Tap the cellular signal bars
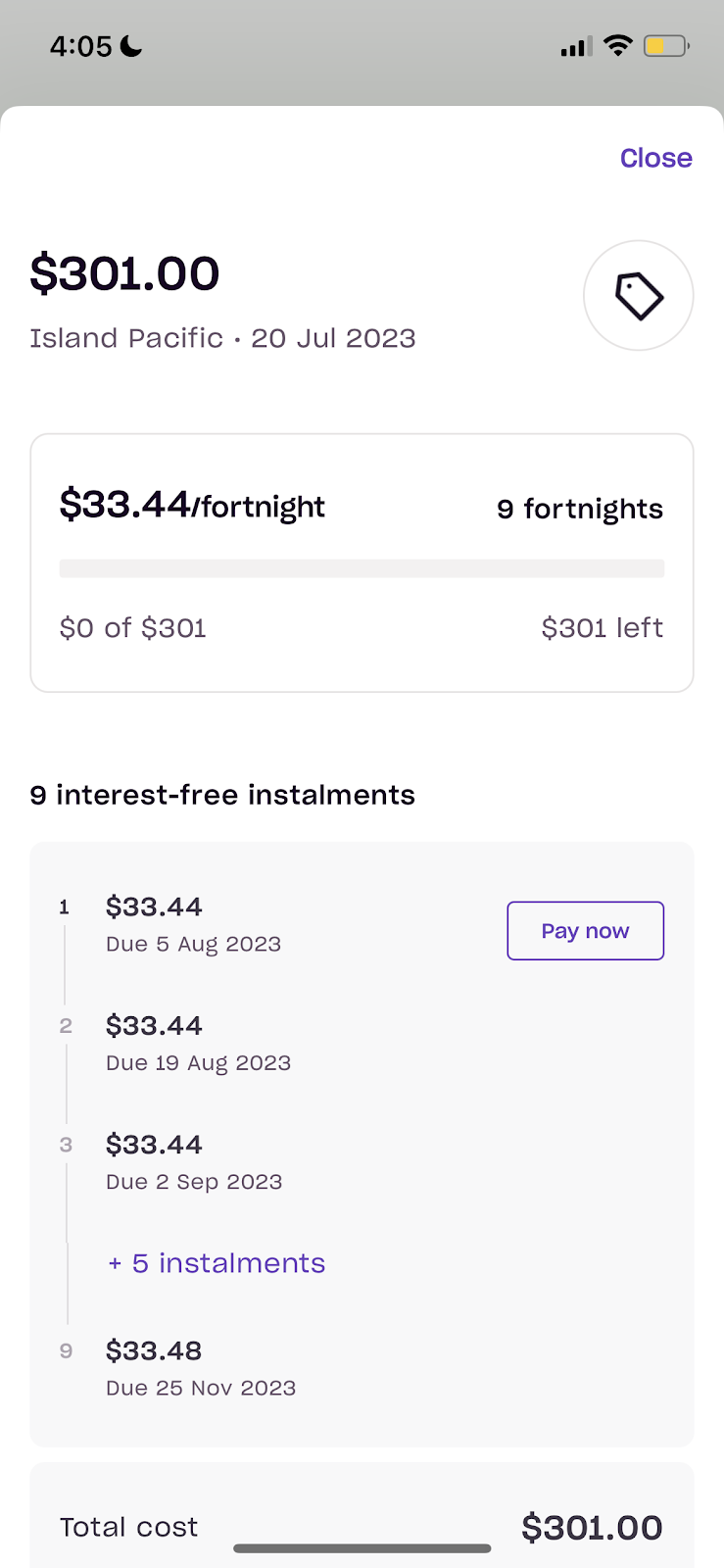 pos(576,46)
